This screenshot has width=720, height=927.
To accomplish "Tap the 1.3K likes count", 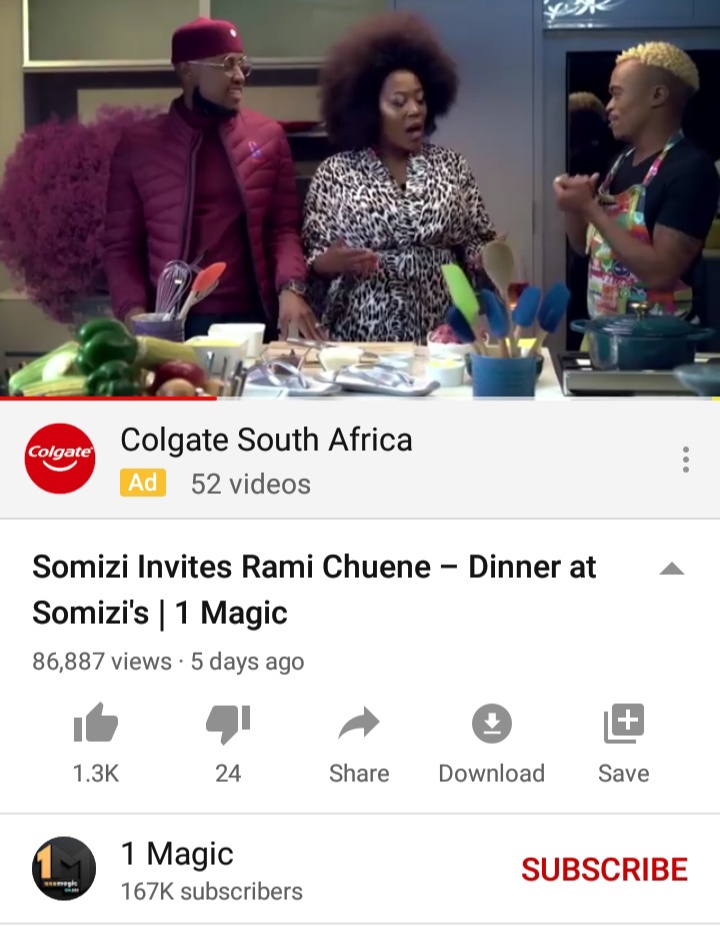I will (x=96, y=773).
